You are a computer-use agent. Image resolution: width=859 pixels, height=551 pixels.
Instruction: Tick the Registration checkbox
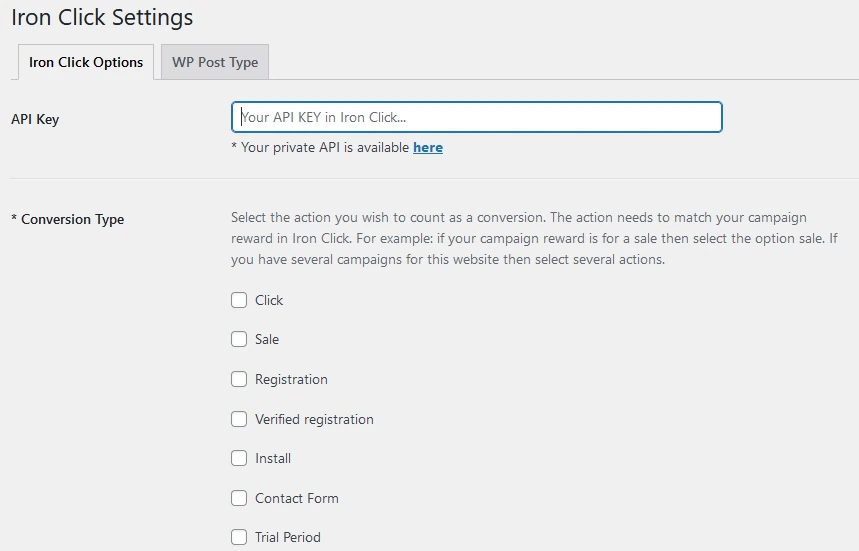pyautogui.click(x=239, y=379)
